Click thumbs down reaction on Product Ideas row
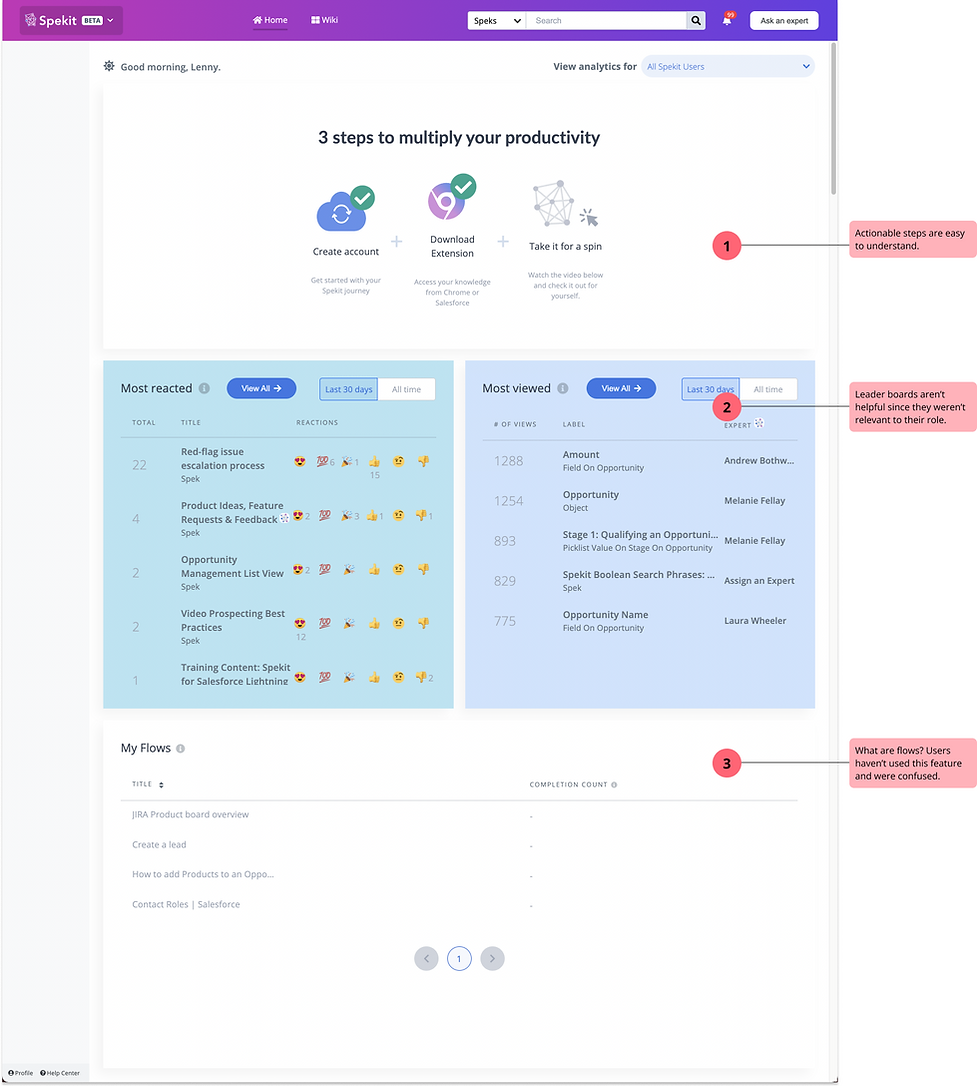Screen dimensions: 977x1086 421,515
